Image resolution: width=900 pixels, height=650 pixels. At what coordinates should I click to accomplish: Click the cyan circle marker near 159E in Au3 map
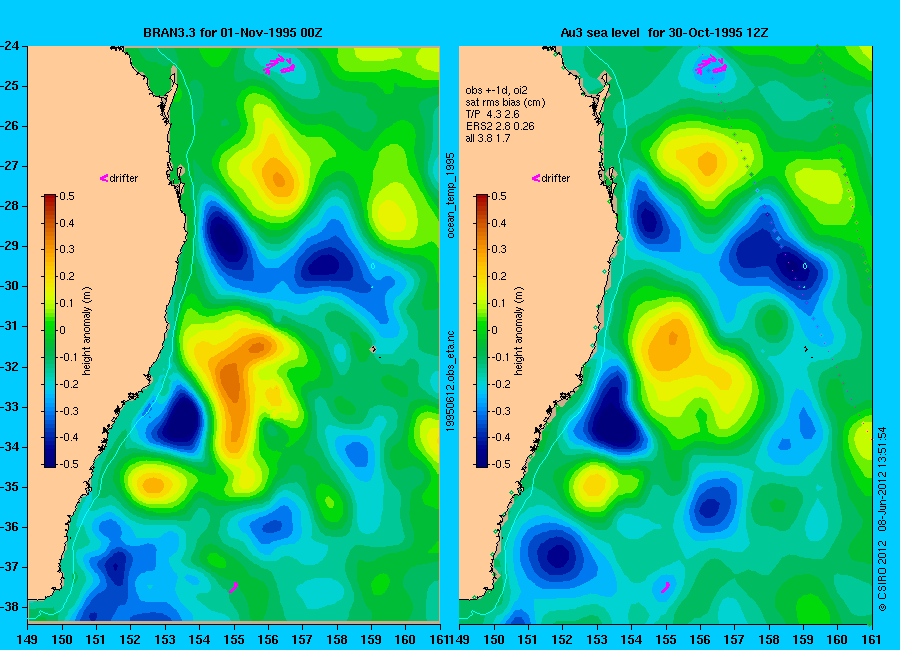(x=805, y=266)
